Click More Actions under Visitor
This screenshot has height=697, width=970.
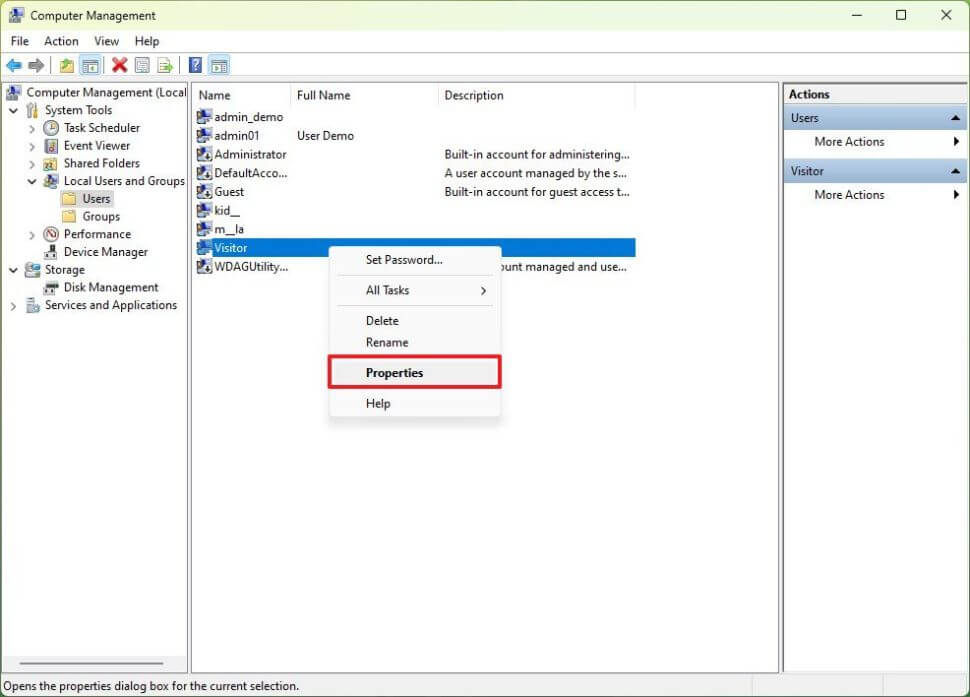pos(848,194)
